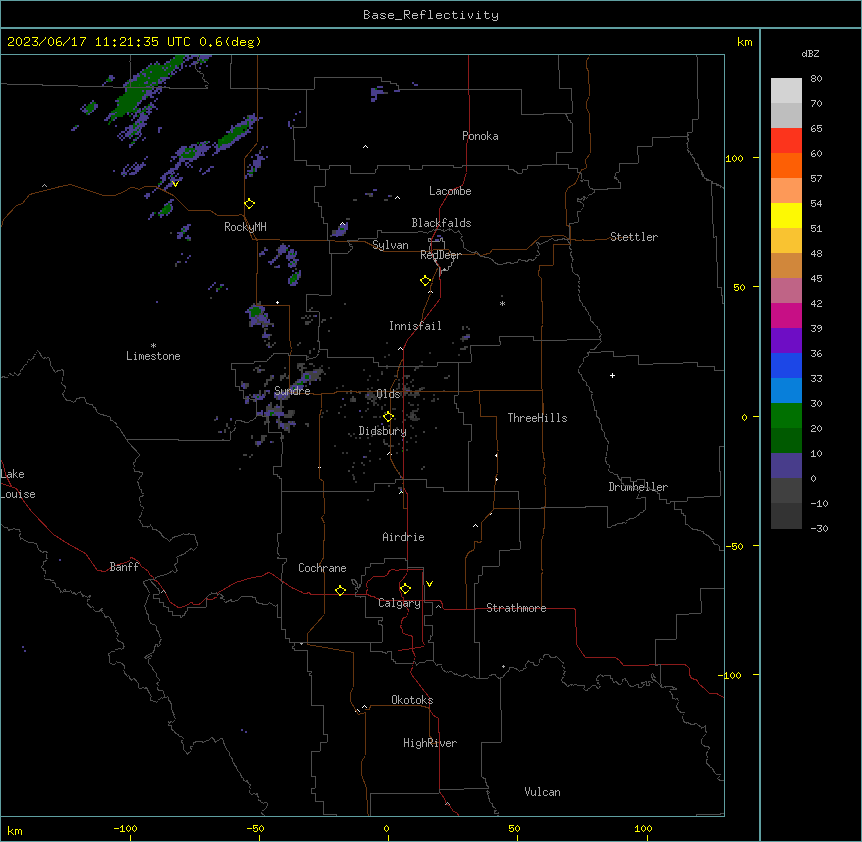
Task: Click the purple 10 dBZ legend swatch
Action: 786,466
